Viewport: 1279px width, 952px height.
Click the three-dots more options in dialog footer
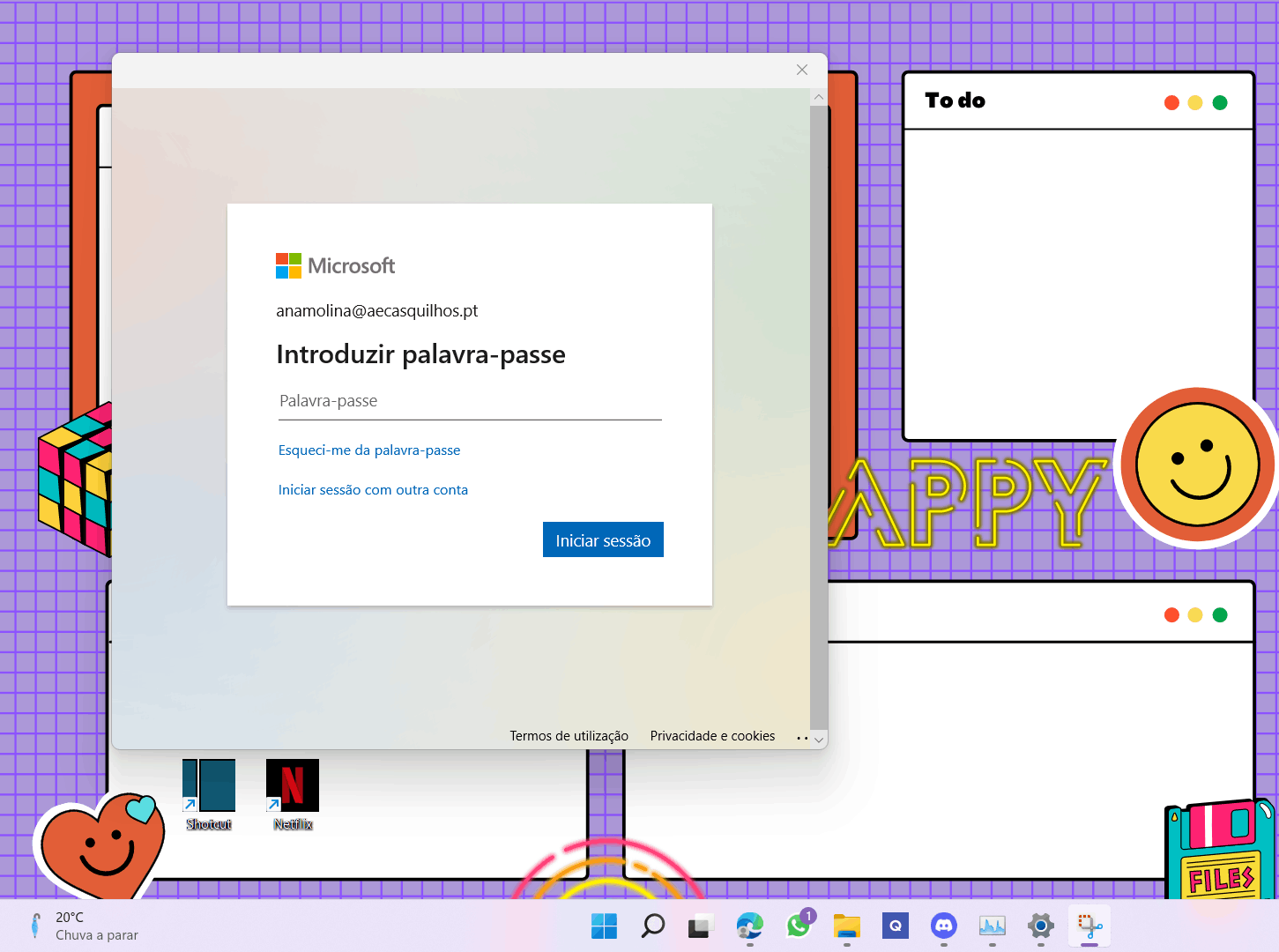[802, 738]
